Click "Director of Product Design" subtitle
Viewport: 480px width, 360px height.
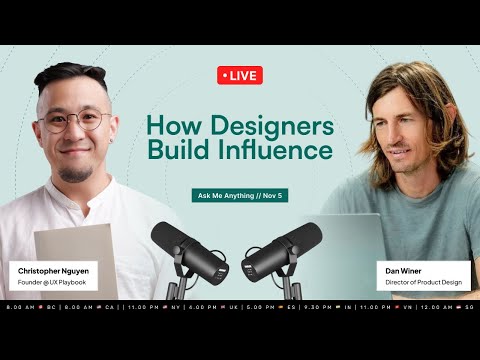[x=424, y=282]
